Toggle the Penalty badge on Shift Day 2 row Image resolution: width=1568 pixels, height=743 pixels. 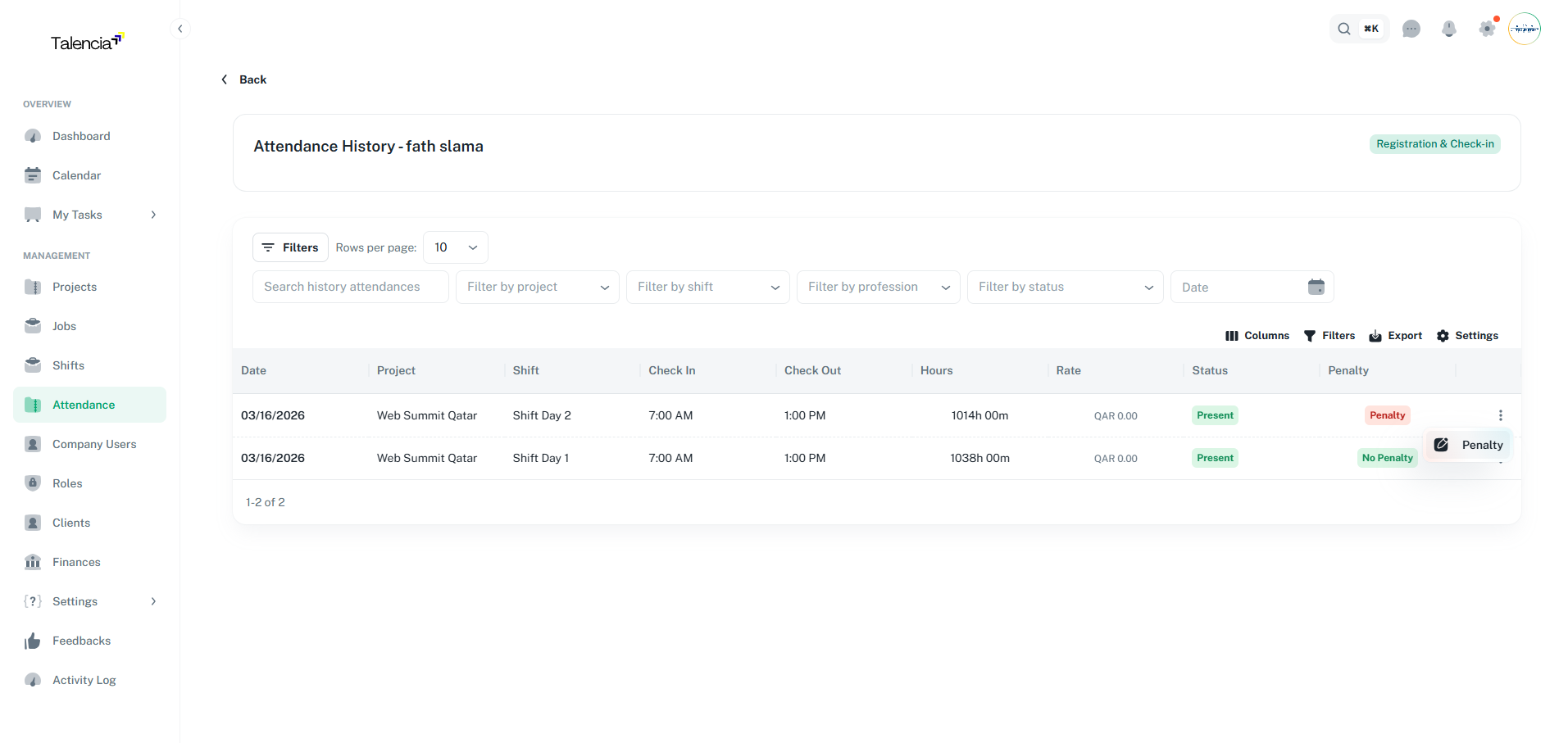coord(1387,415)
